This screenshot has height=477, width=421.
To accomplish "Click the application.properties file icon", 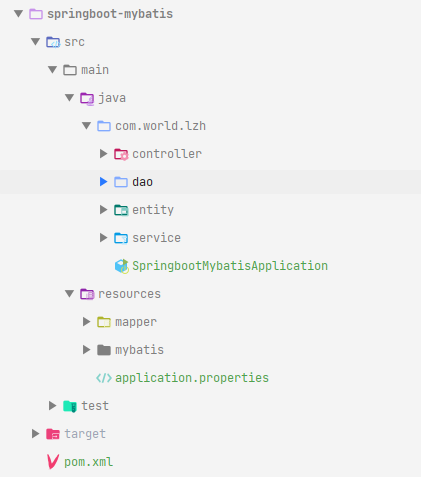I will [104, 378].
